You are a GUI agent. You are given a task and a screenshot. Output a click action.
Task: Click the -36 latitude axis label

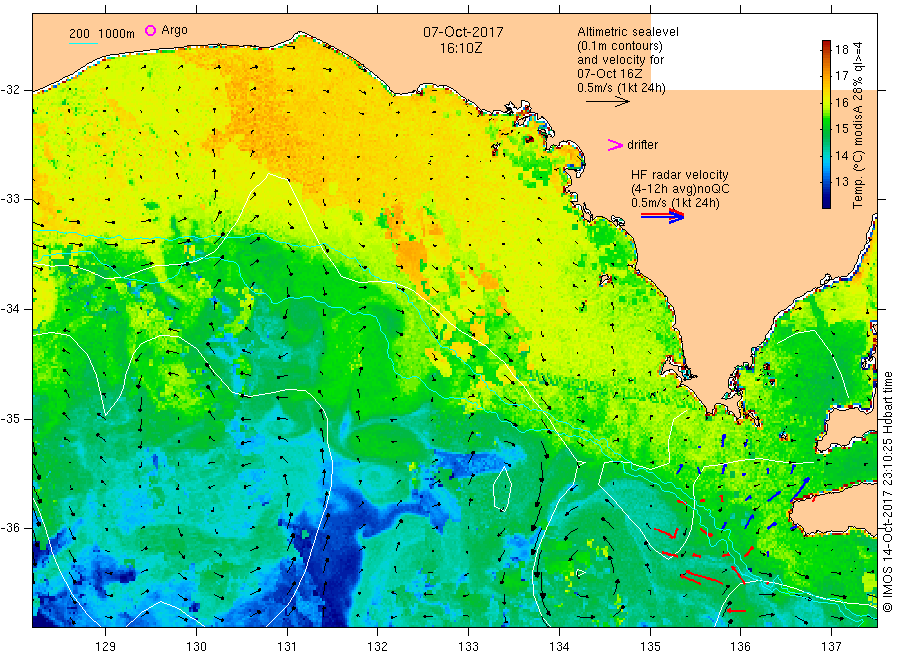click(10, 528)
